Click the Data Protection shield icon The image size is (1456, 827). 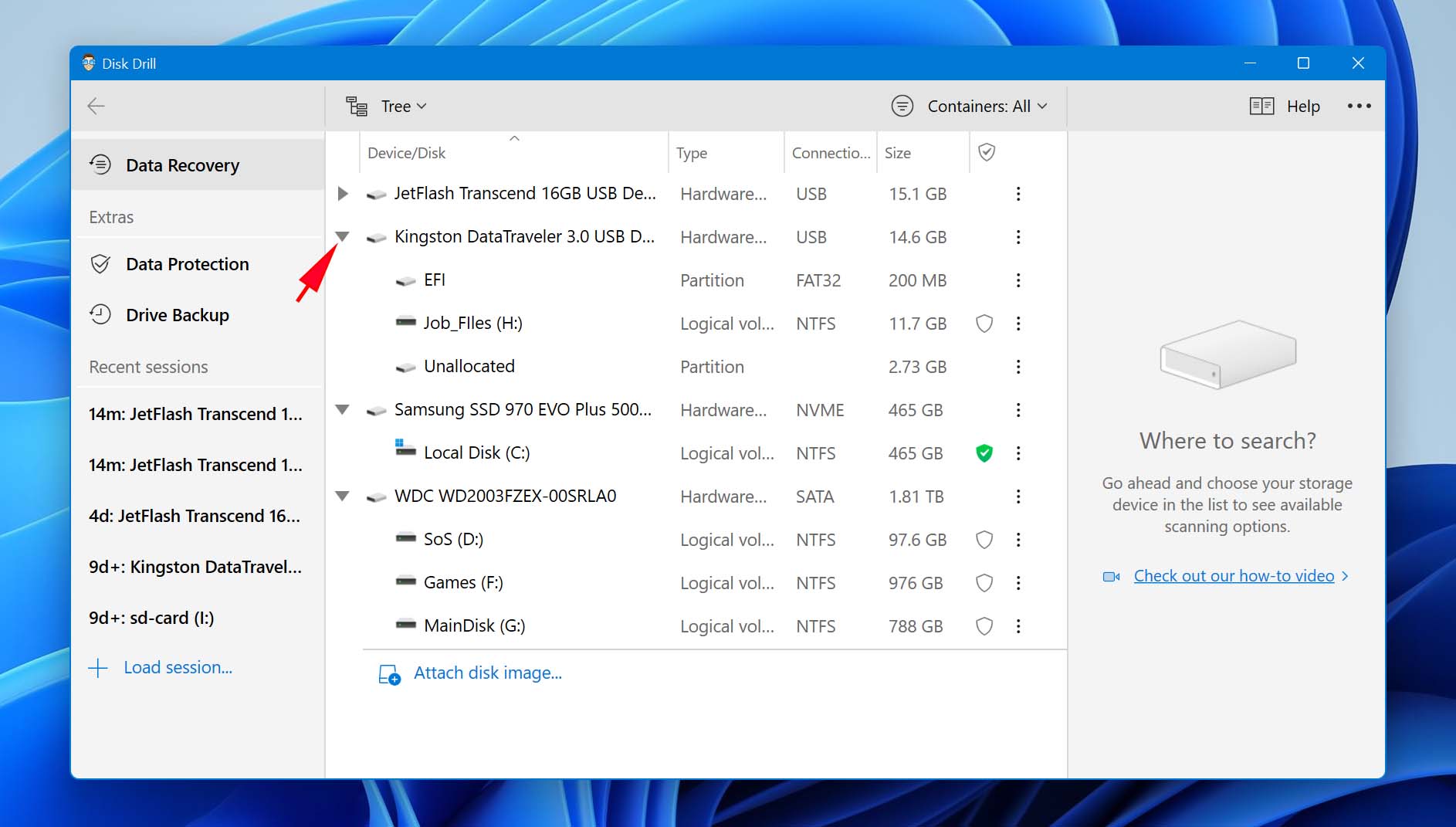pyautogui.click(x=100, y=264)
